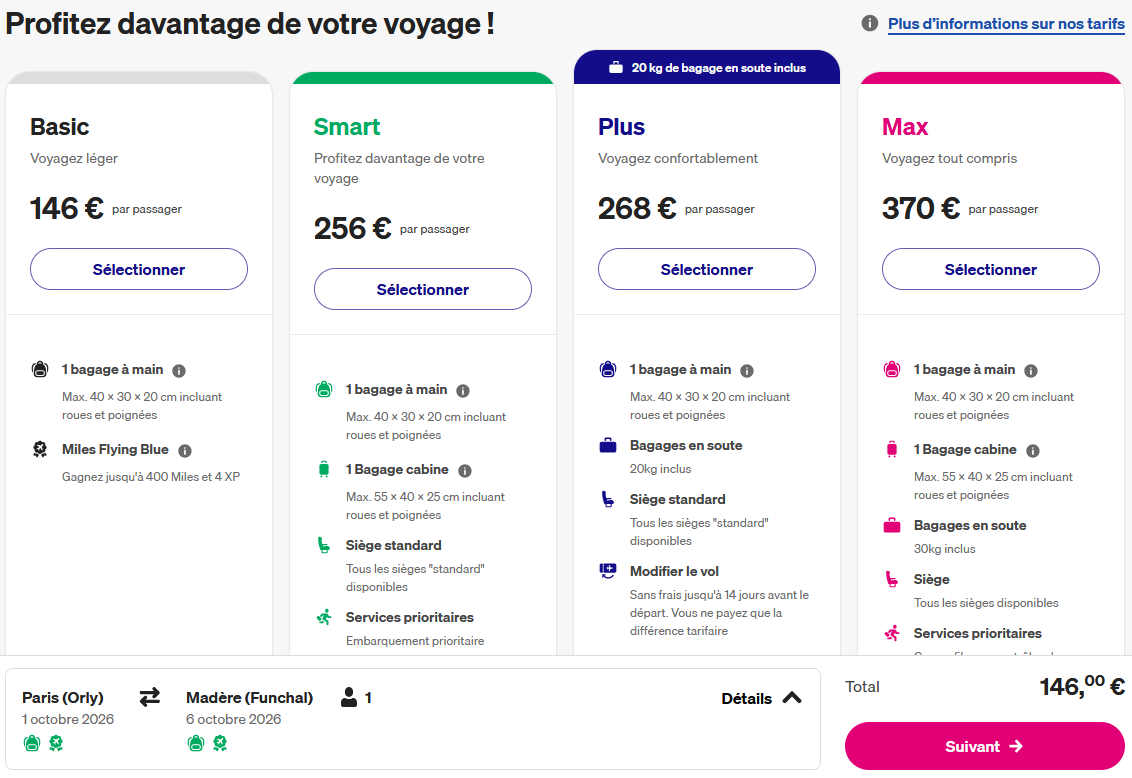1132x778 pixels.
Task: Click info icon beside Basic hand baggage
Action: tap(179, 370)
